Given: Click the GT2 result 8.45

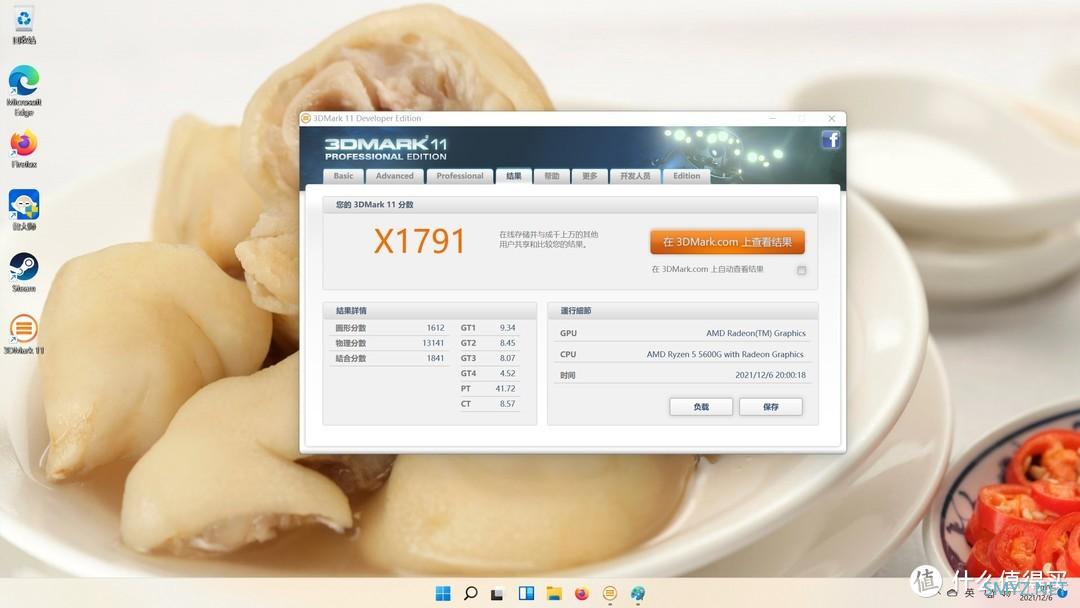Looking at the screenshot, I should coord(508,343).
